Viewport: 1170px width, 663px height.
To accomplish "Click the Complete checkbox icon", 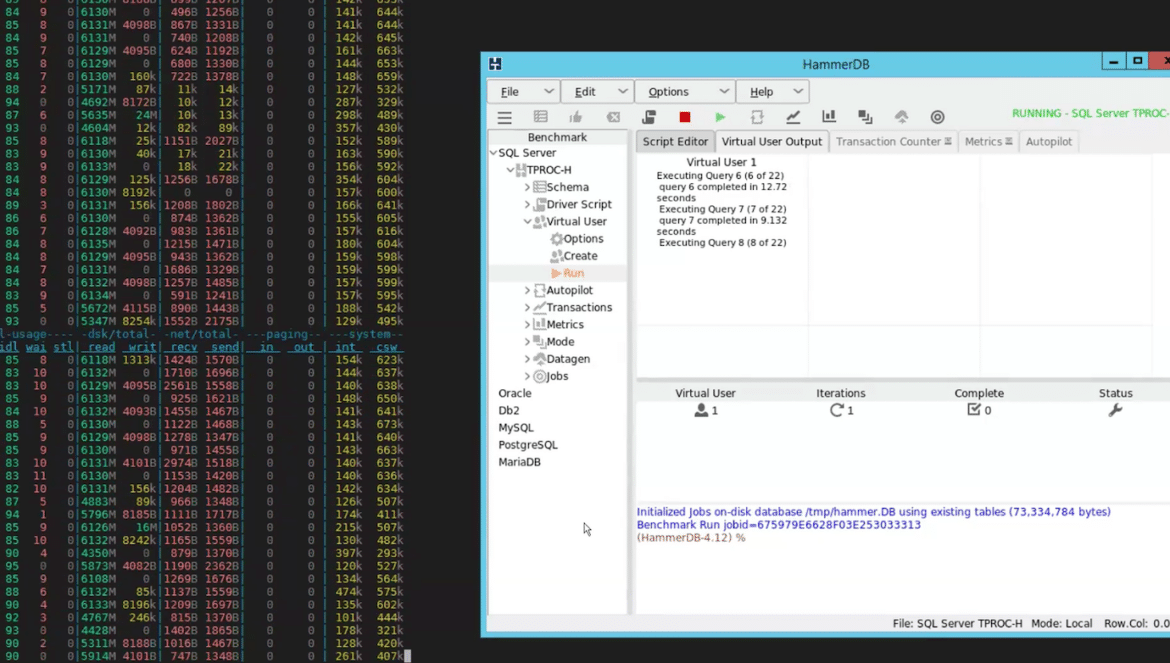I will [x=974, y=409].
